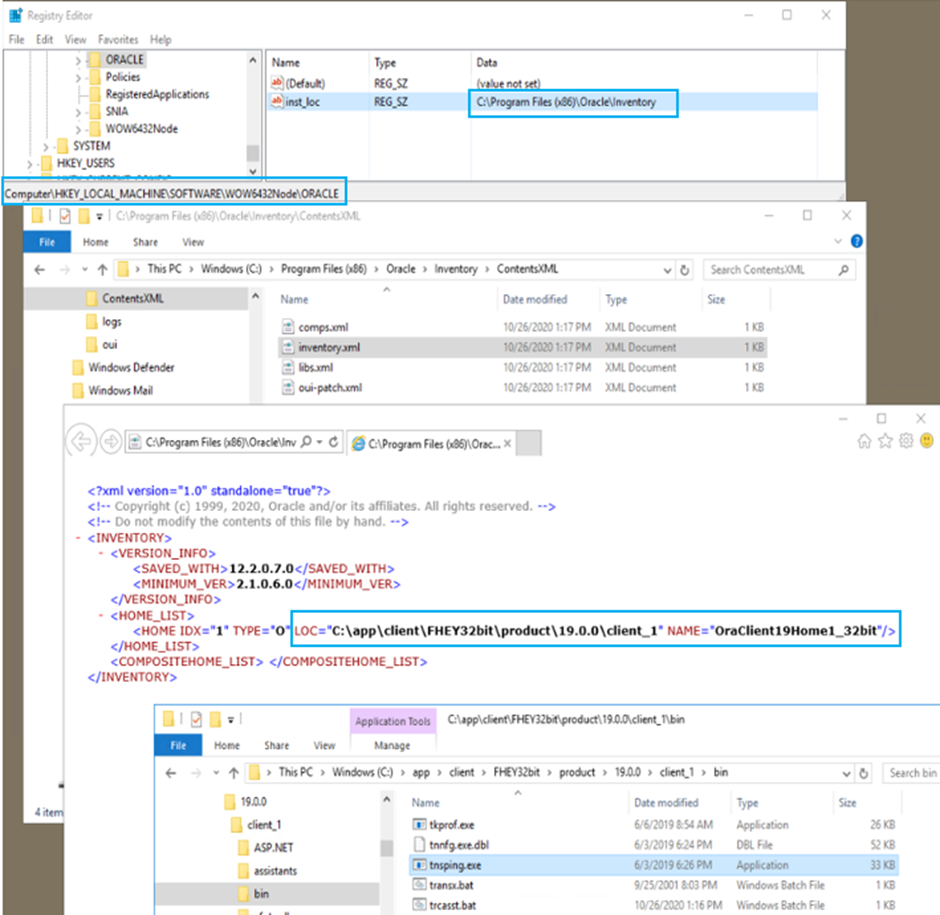Refresh the ContentsXML folder view
This screenshot has height=915, width=940.
click(684, 270)
